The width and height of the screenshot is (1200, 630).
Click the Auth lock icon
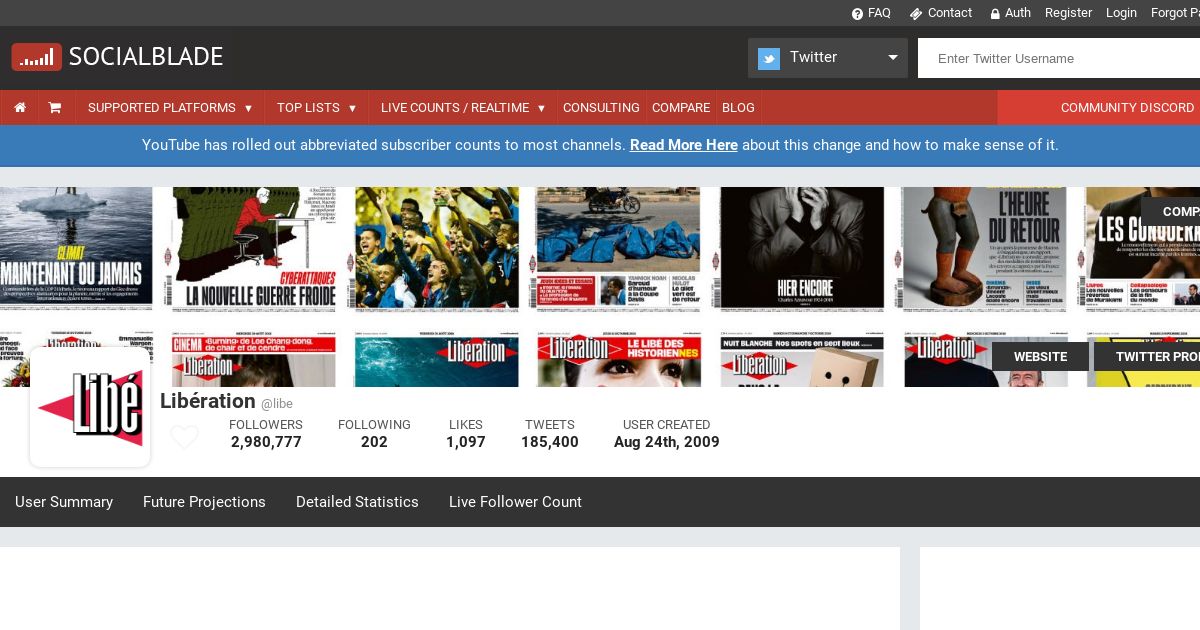(995, 14)
